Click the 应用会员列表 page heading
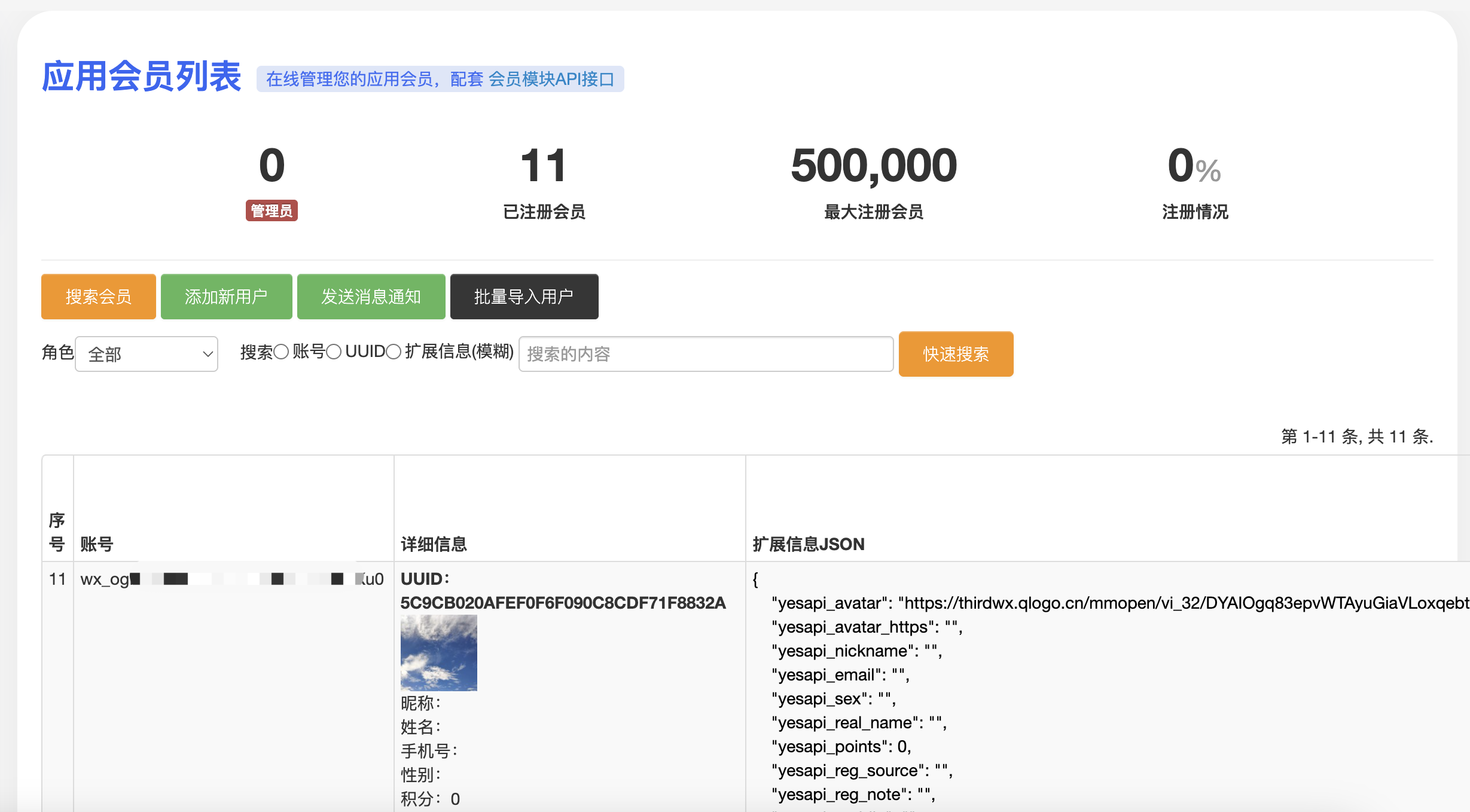This screenshot has width=1470, height=812. click(x=141, y=77)
